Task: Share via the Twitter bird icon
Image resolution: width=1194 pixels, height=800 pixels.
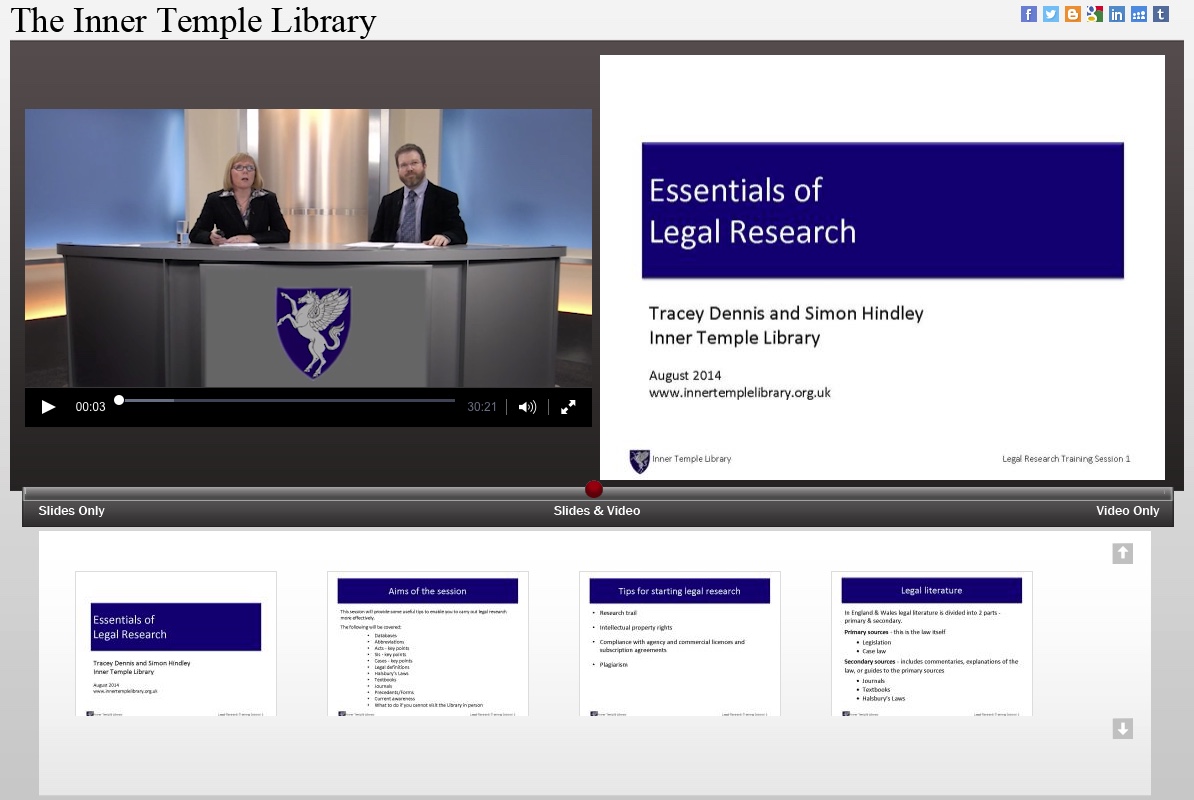Action: click(1050, 14)
